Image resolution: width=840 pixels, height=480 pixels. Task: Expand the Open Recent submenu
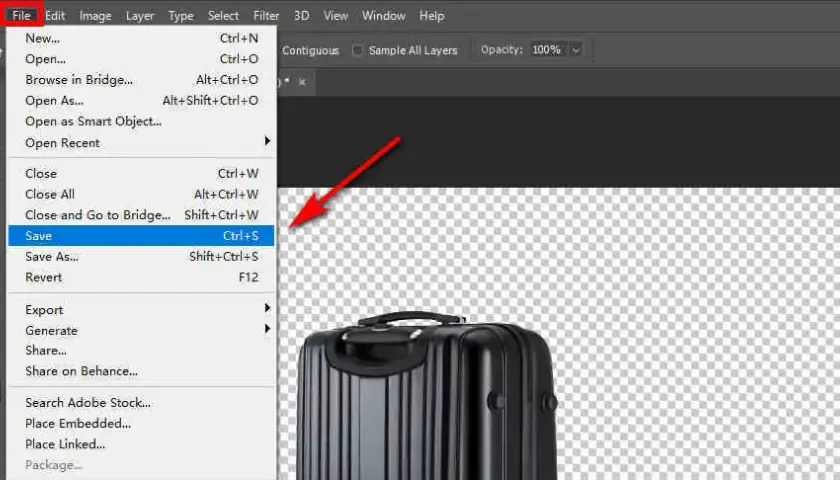click(x=141, y=142)
